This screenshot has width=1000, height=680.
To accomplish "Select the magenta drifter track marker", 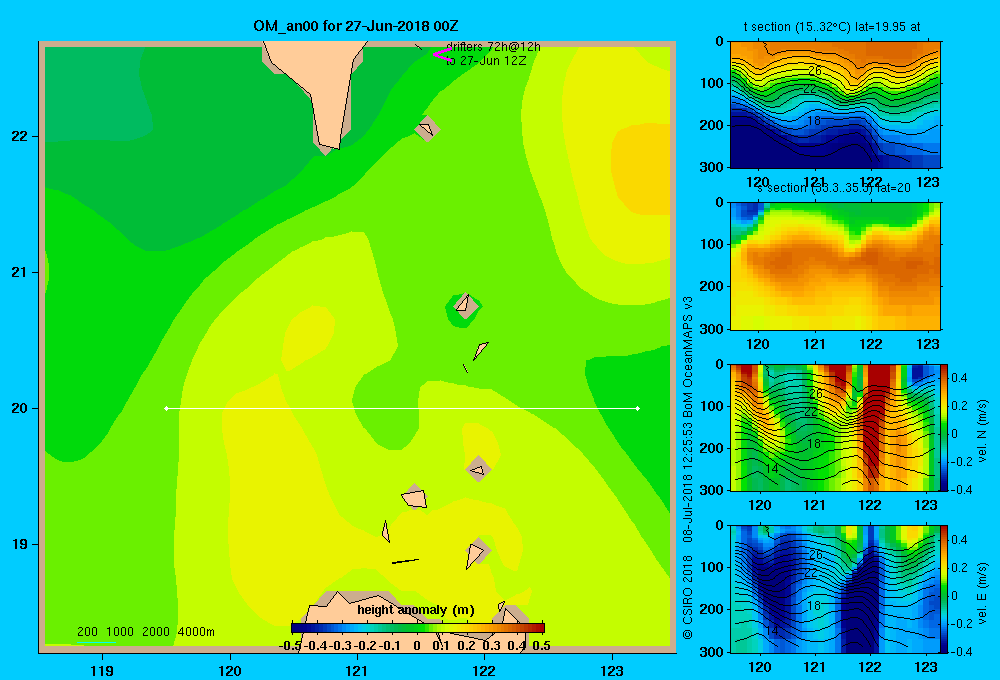I will tap(442, 54).
